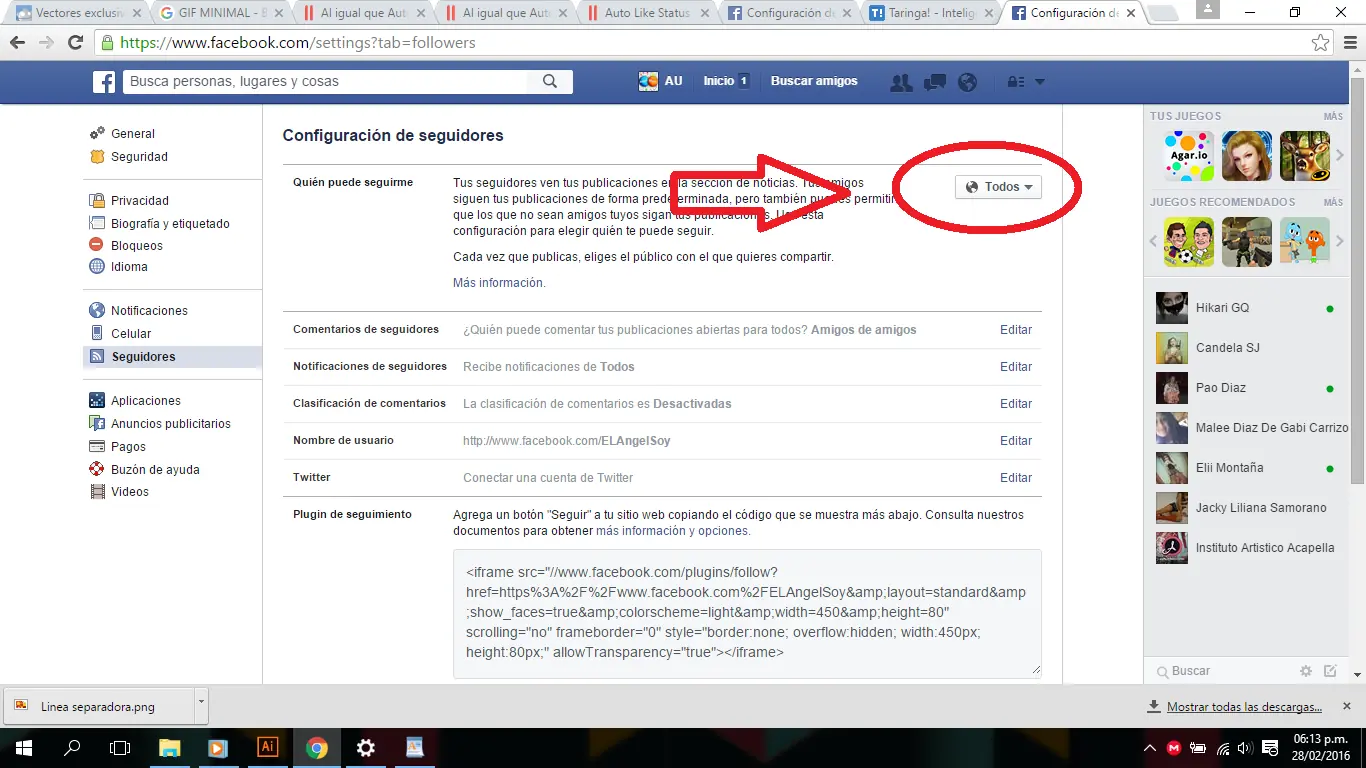Click the Facebook logo icon
This screenshot has width=1366, height=768.
[x=104, y=82]
